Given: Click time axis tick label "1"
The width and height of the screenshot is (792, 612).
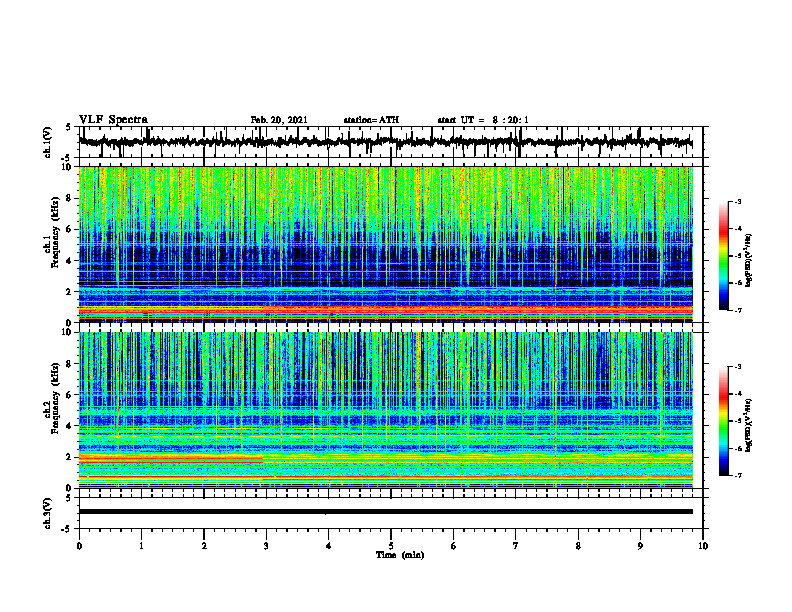Looking at the screenshot, I should pyautogui.click(x=141, y=546).
